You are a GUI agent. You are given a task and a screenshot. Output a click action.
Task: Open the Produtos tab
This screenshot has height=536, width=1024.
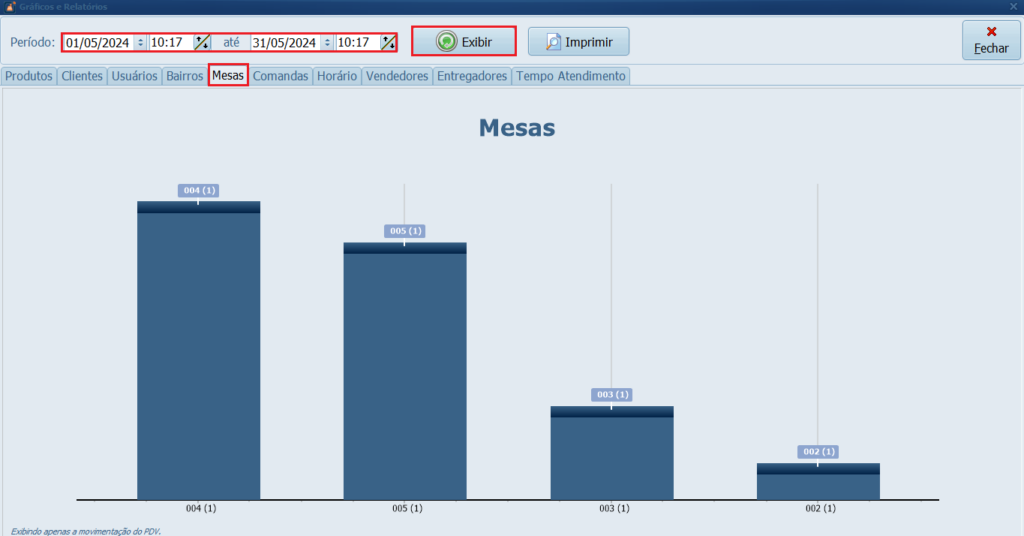pyautogui.click(x=29, y=76)
